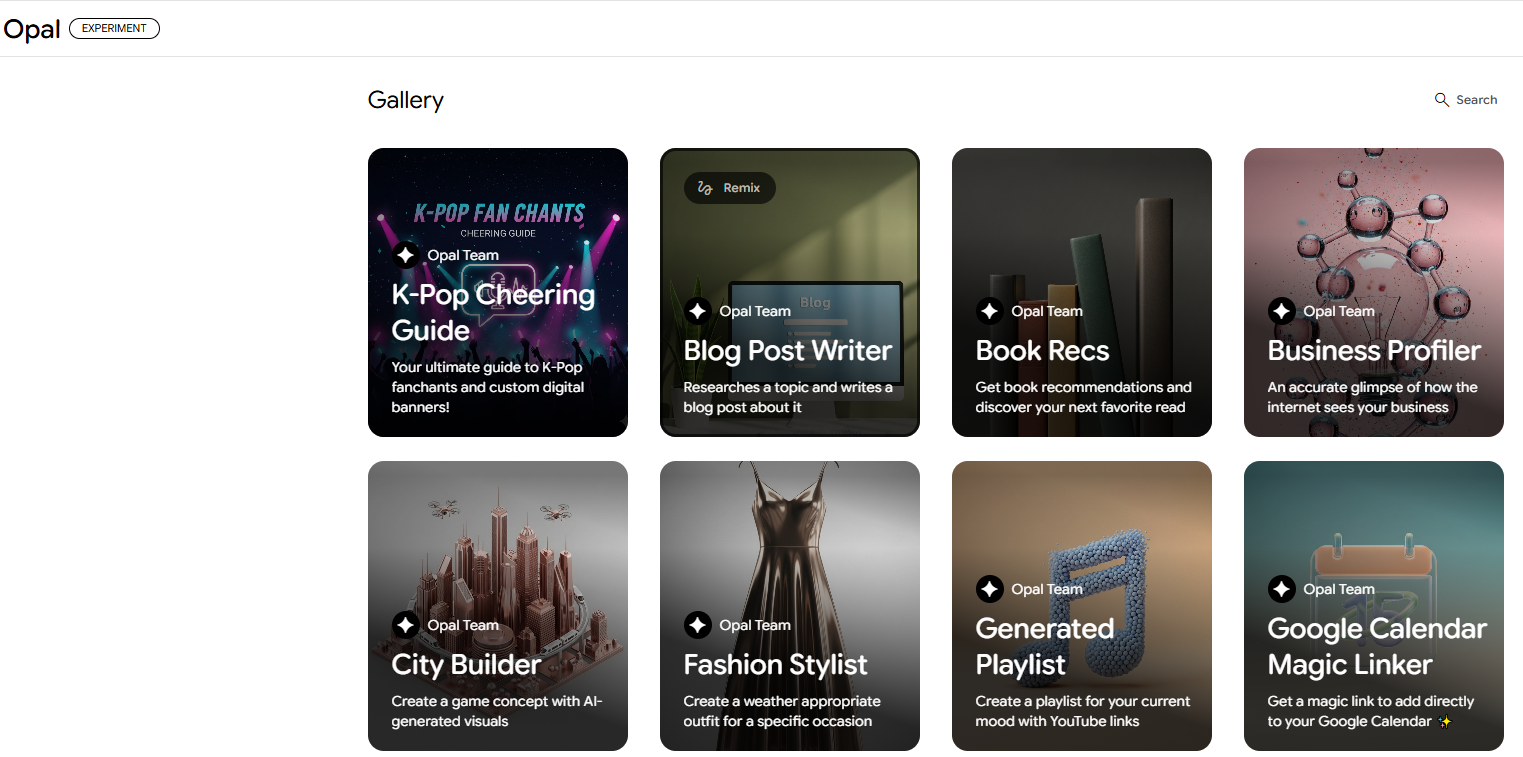Image resolution: width=1523 pixels, height=757 pixels.
Task: Click Opal Team sparkle icon on Blog Post Writer
Action: point(697,311)
